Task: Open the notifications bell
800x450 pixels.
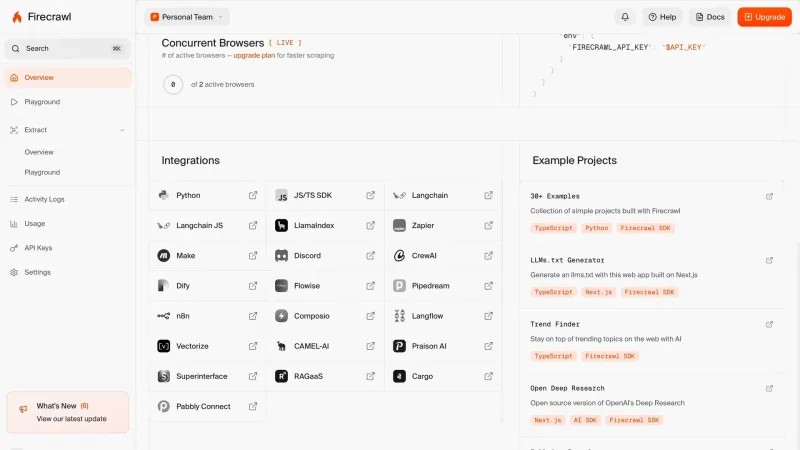Action: pos(624,17)
